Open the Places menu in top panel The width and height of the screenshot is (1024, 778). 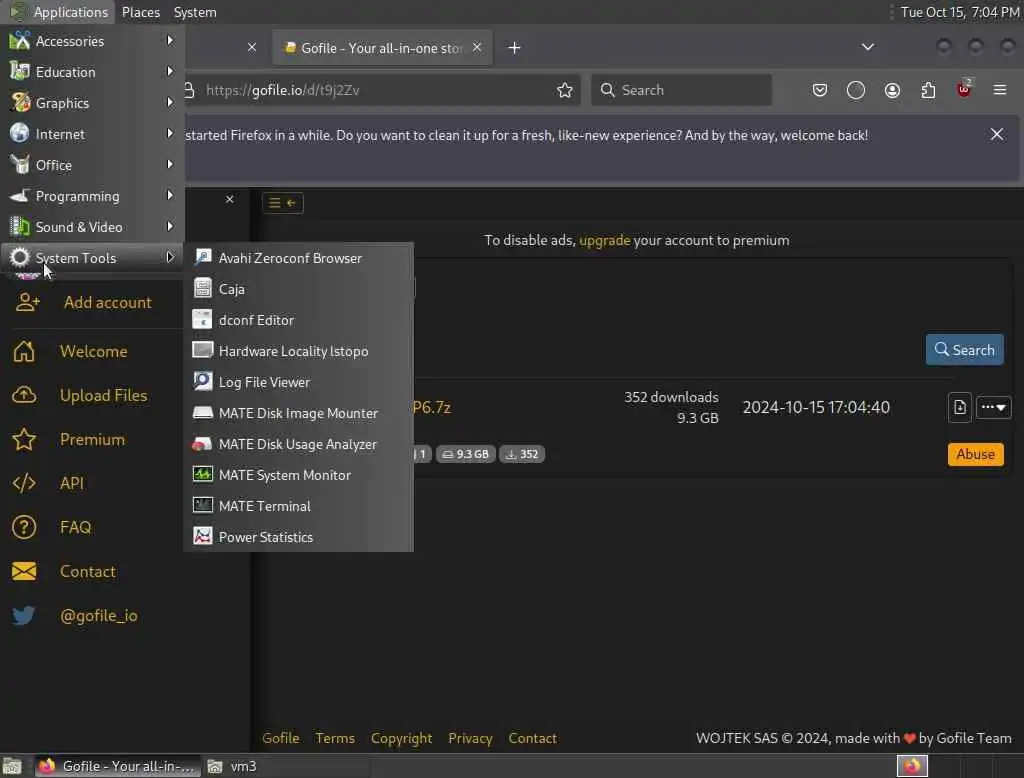point(140,12)
